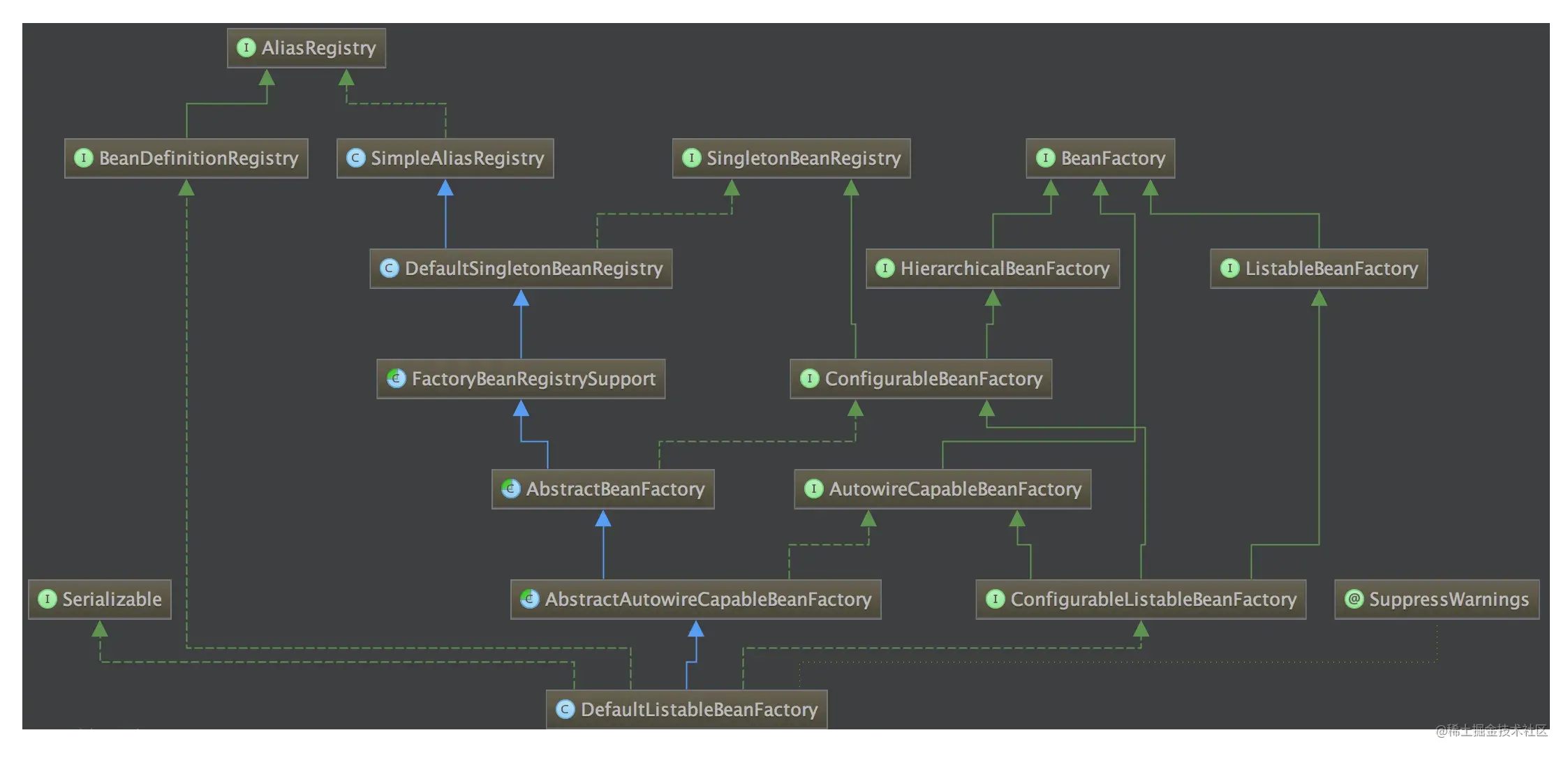Click the class icon on DefaultSingletonBeanRegistry

[x=389, y=268]
